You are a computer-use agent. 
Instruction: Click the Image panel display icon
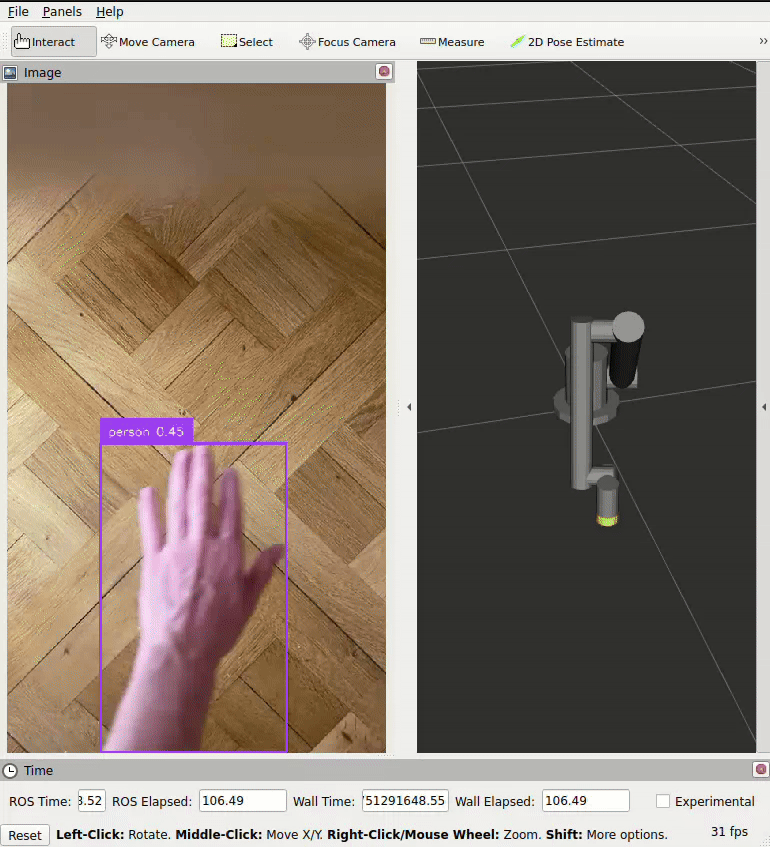(10, 72)
